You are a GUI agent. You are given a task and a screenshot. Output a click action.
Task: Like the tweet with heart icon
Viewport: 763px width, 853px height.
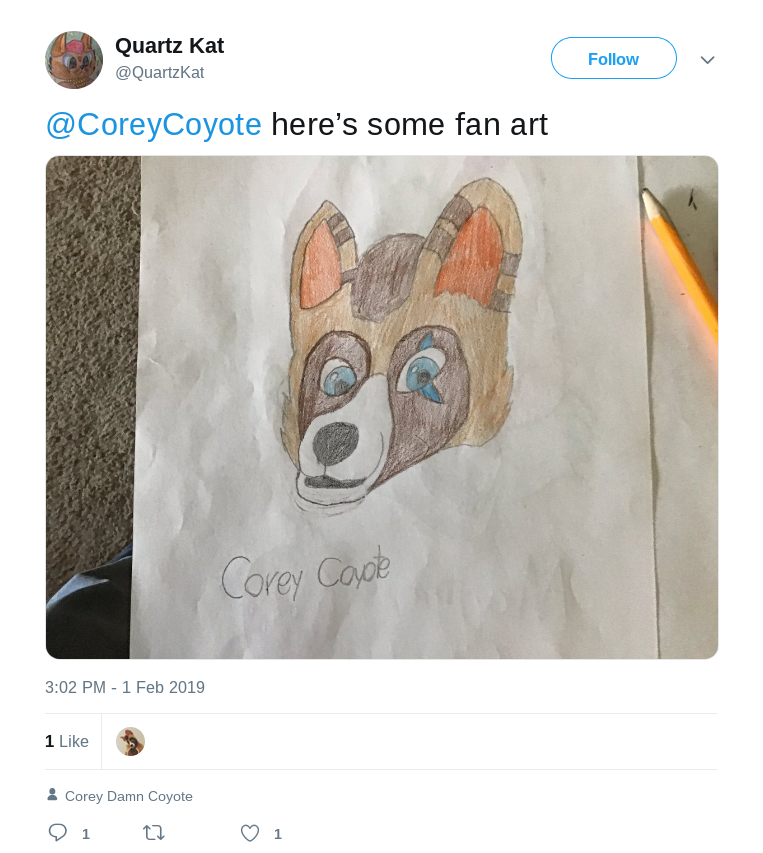pyautogui.click(x=250, y=833)
